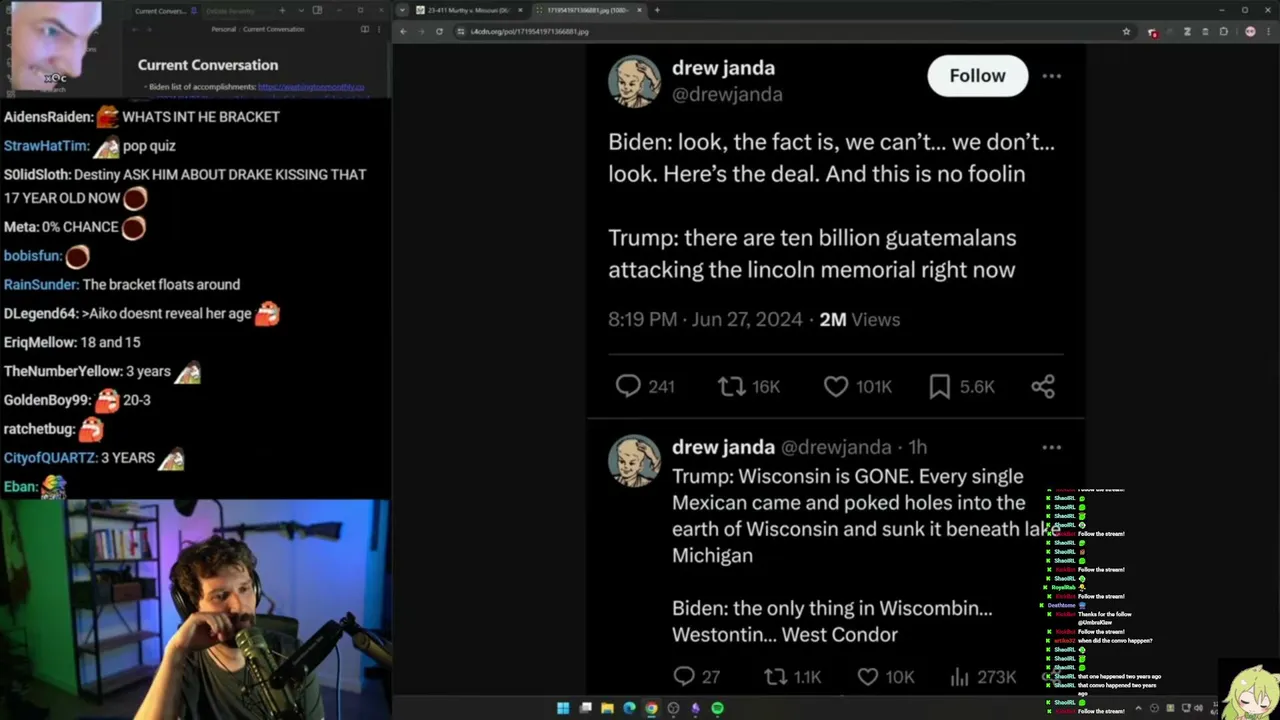Click the CityofQUARTZ chat username
1280x720 pixels.
click(x=50, y=458)
